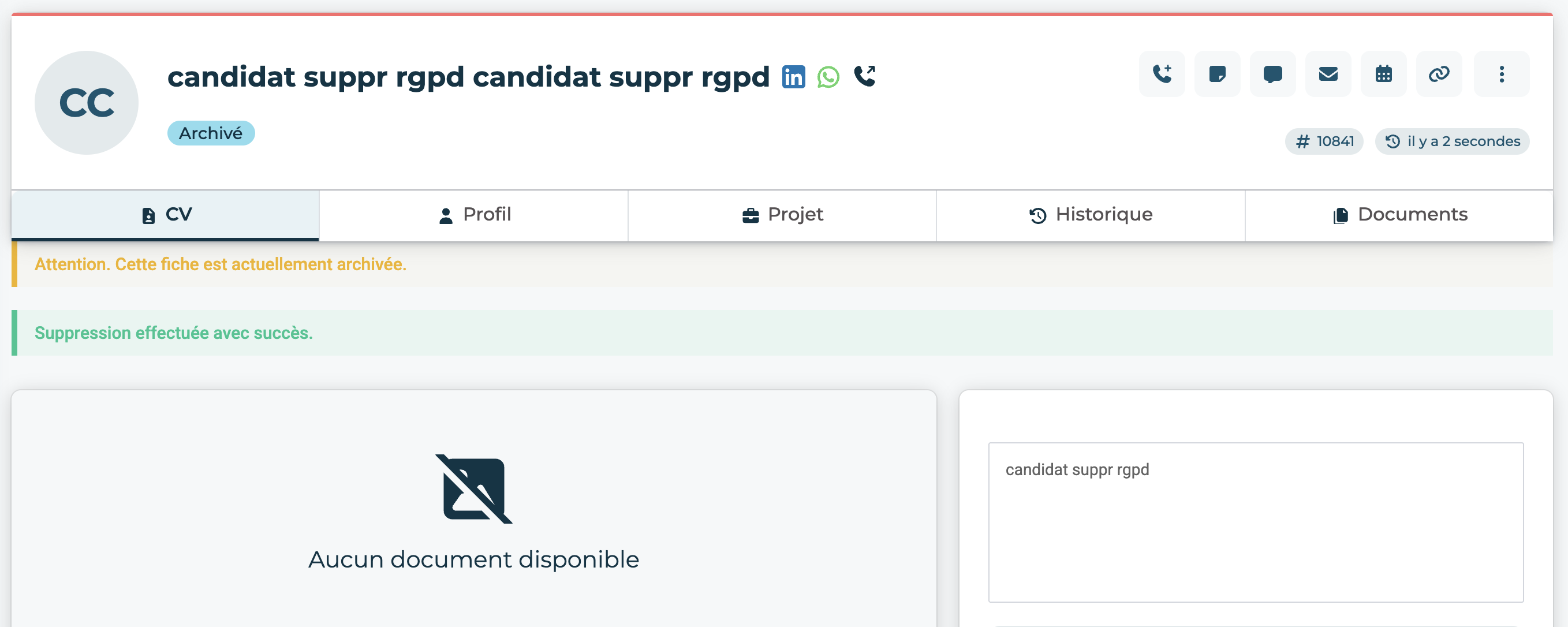Switch to the CV tab

[x=166, y=214]
